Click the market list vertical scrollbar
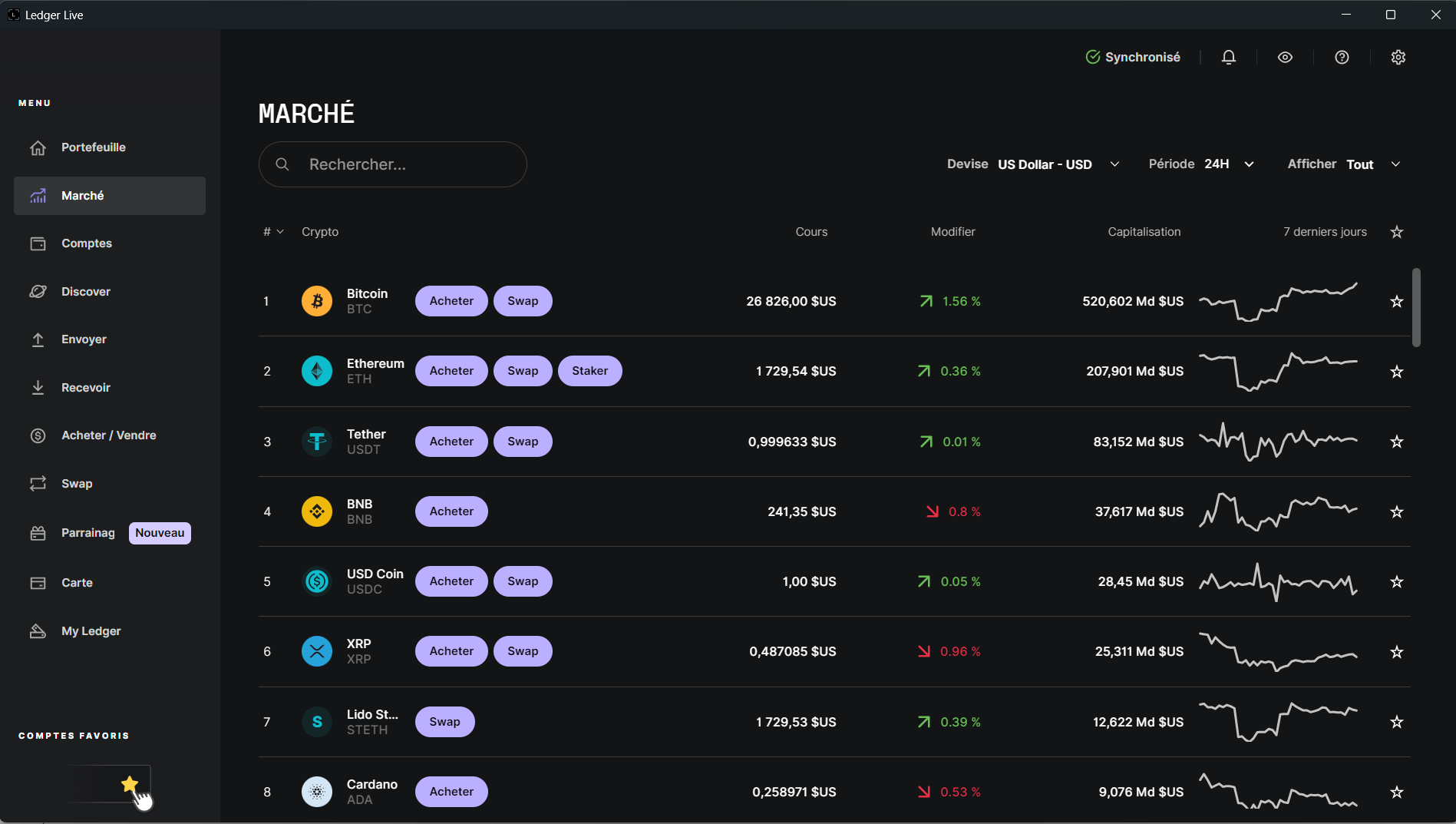Viewport: 1456px width, 824px height. 1416,307
